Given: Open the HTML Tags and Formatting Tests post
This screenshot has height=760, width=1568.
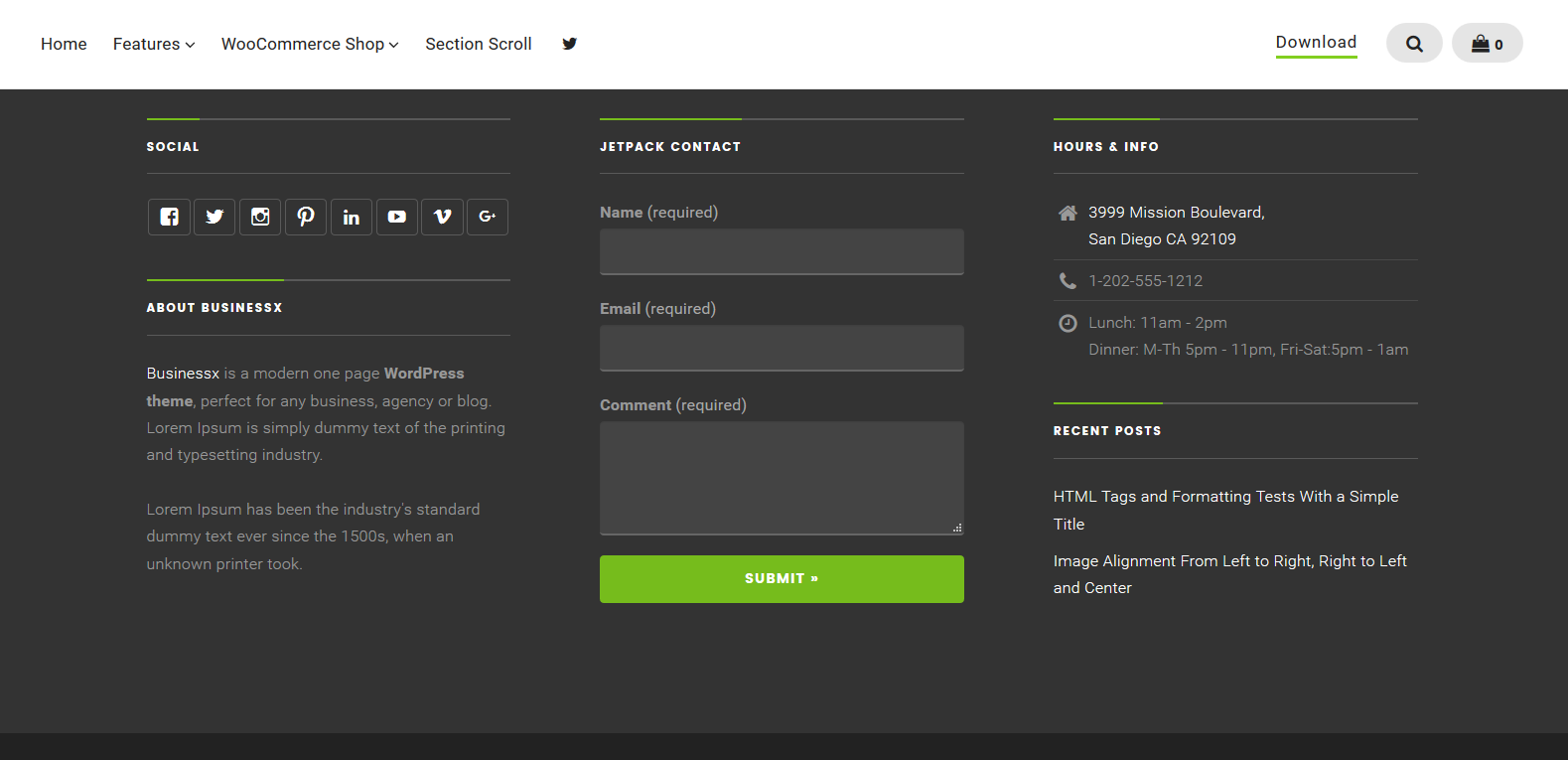Looking at the screenshot, I should (x=1225, y=497).
